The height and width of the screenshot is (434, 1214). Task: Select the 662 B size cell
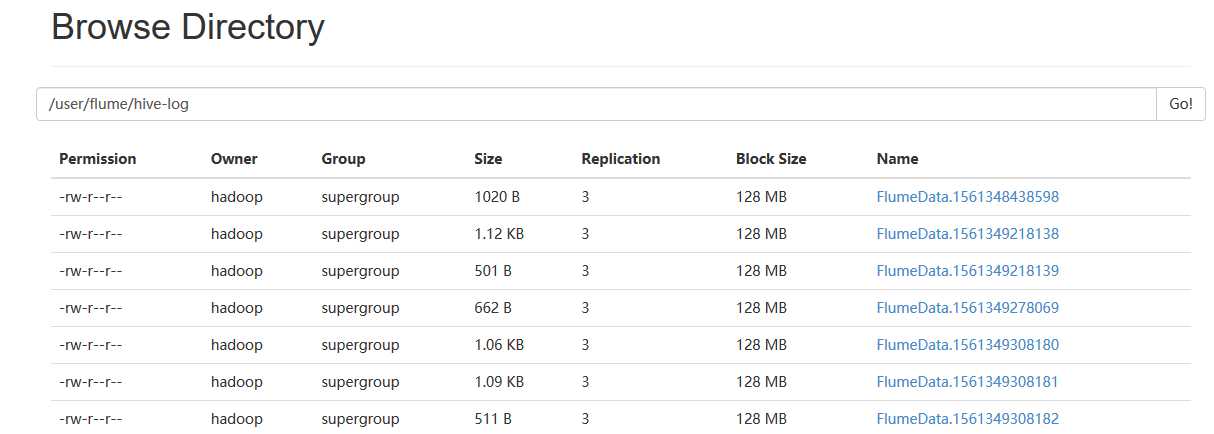(493, 308)
